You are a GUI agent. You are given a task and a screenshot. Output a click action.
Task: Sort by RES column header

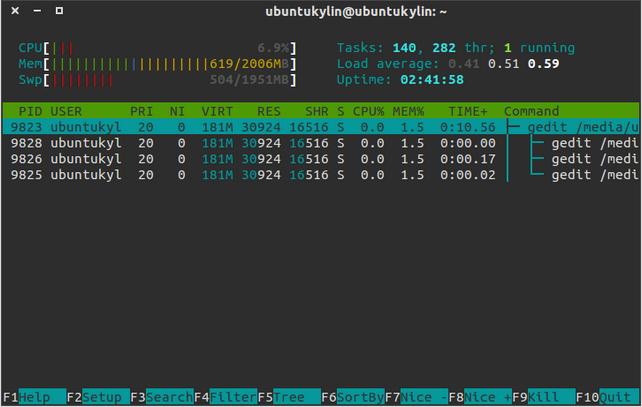[269, 111]
